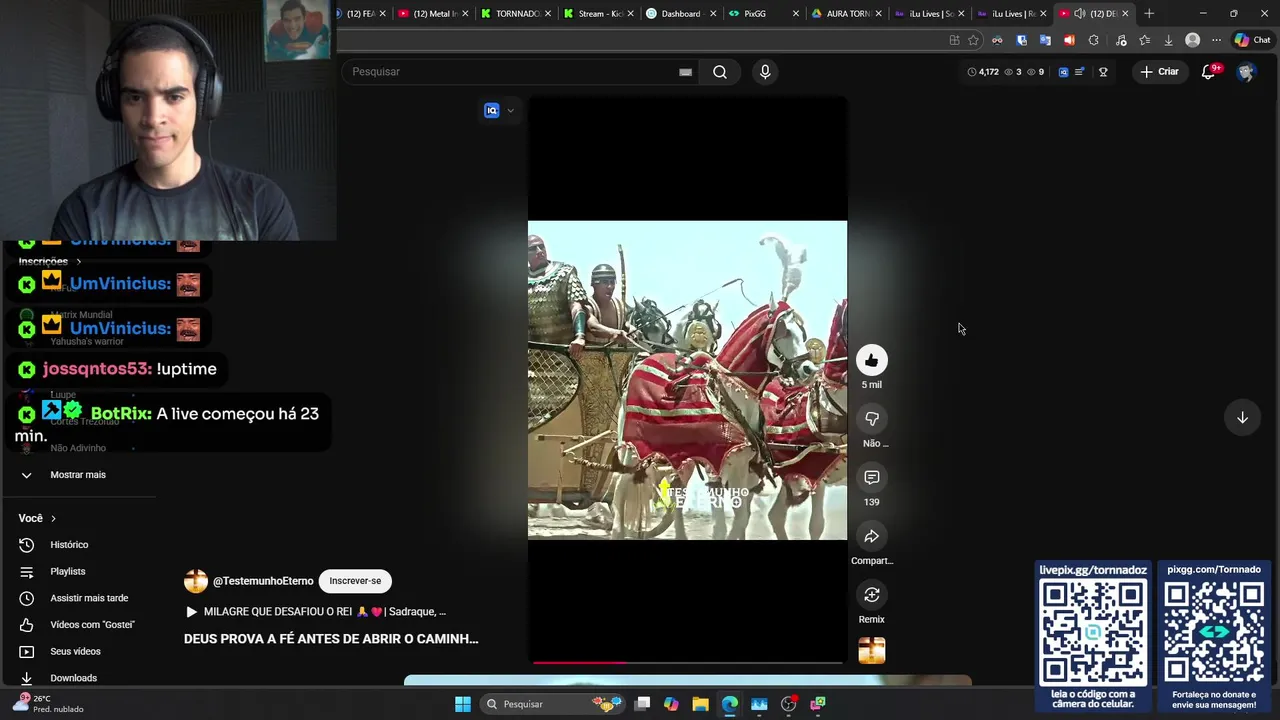Pause the Short by clicking the video
Image resolution: width=1280 pixels, height=720 pixels.
687,380
